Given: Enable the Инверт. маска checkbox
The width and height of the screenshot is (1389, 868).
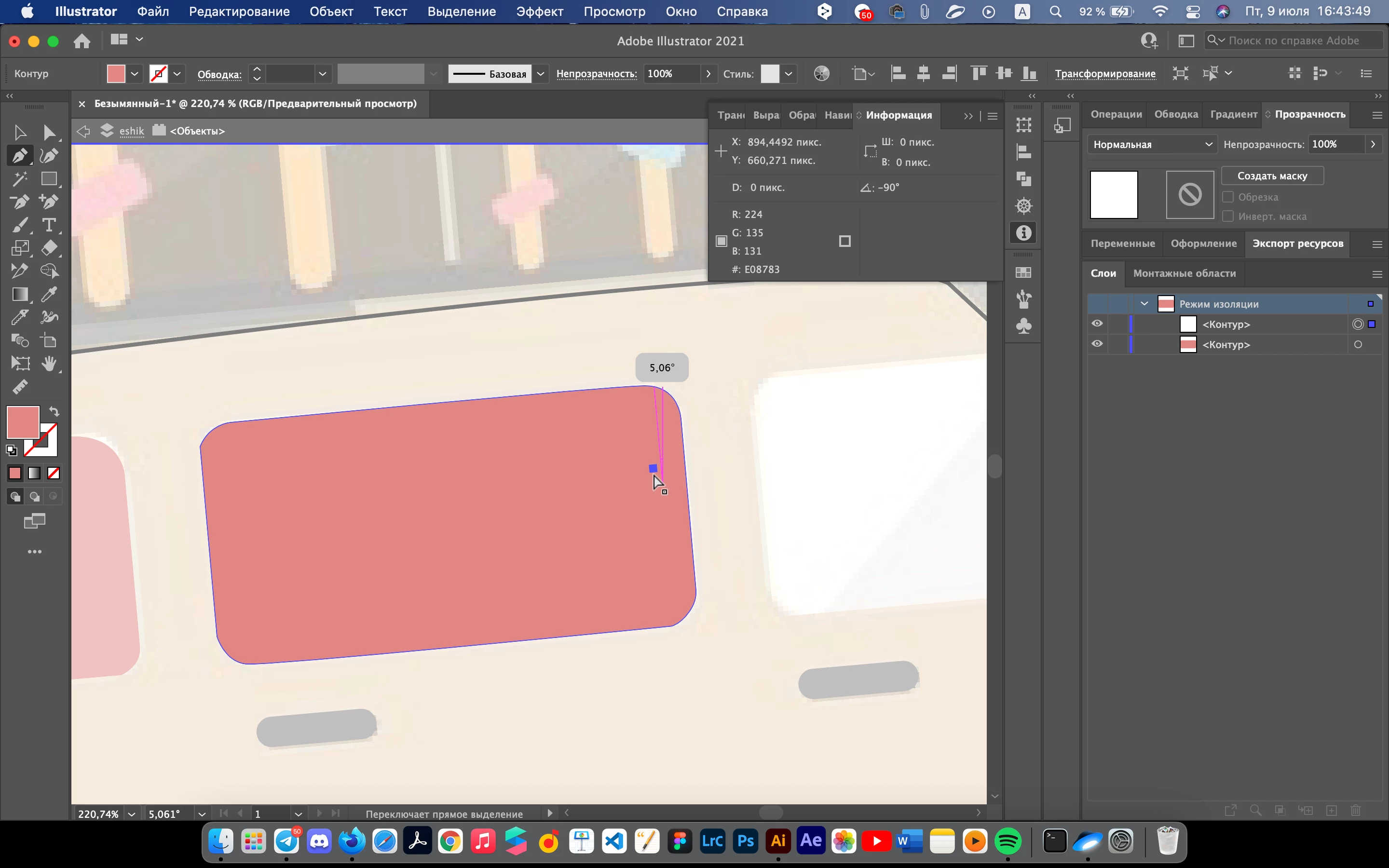Looking at the screenshot, I should [x=1228, y=217].
